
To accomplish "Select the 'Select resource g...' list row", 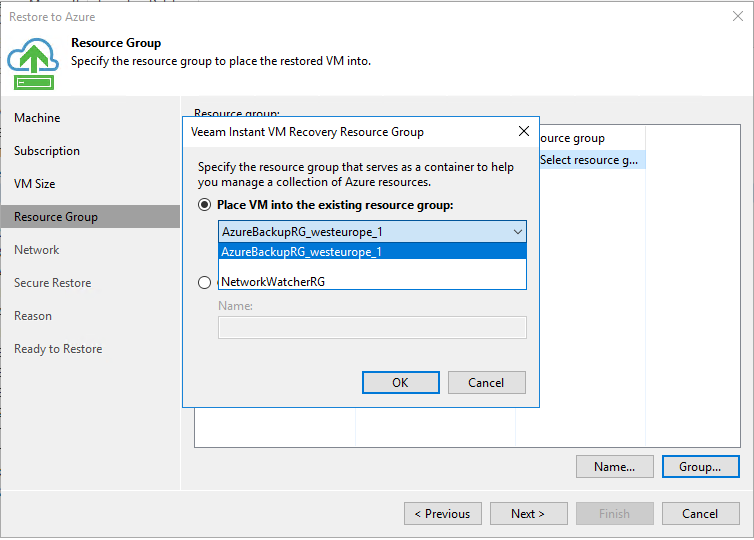I will point(592,160).
